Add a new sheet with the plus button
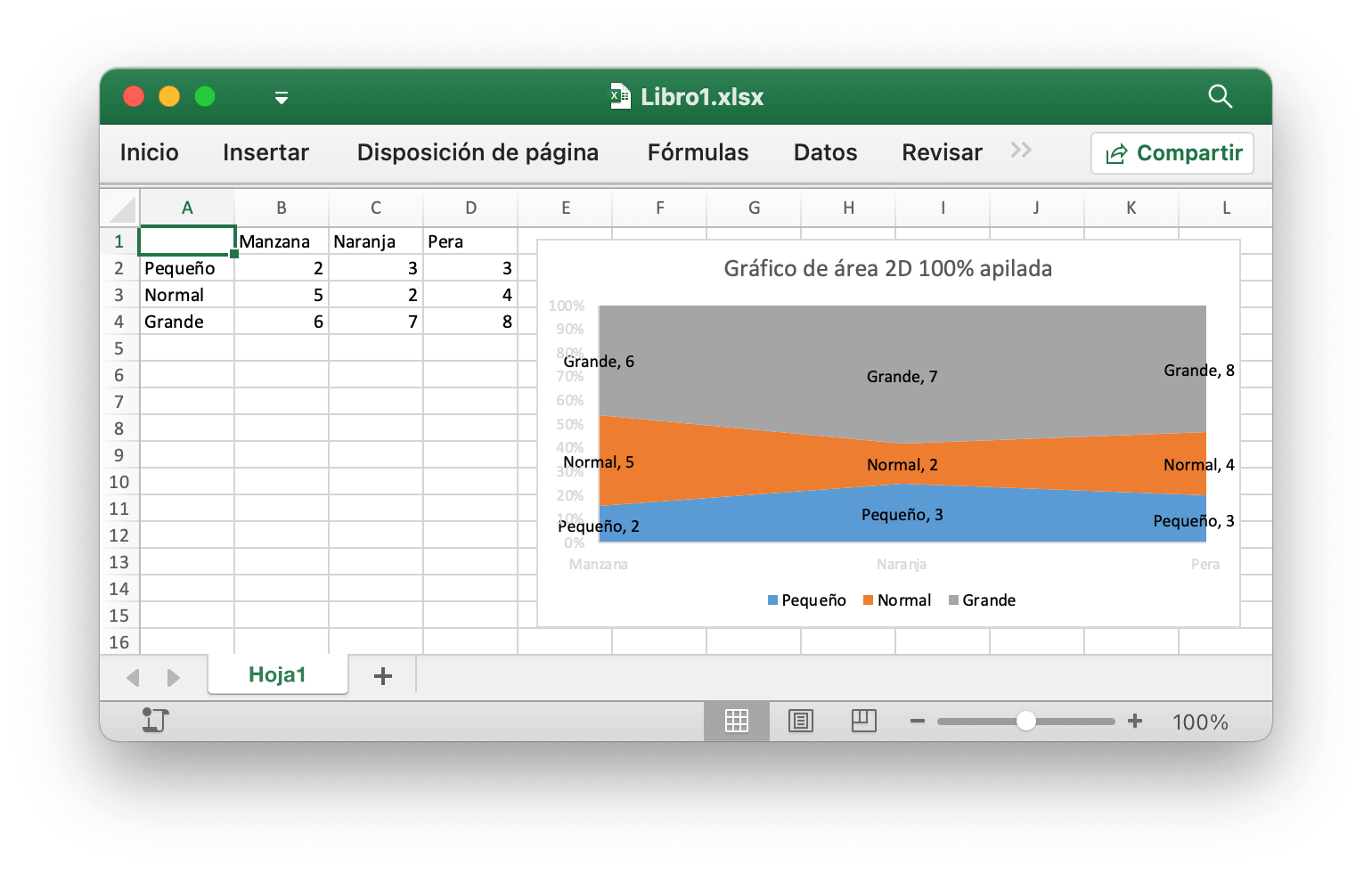Viewport: 1372px width, 873px height. tap(382, 676)
